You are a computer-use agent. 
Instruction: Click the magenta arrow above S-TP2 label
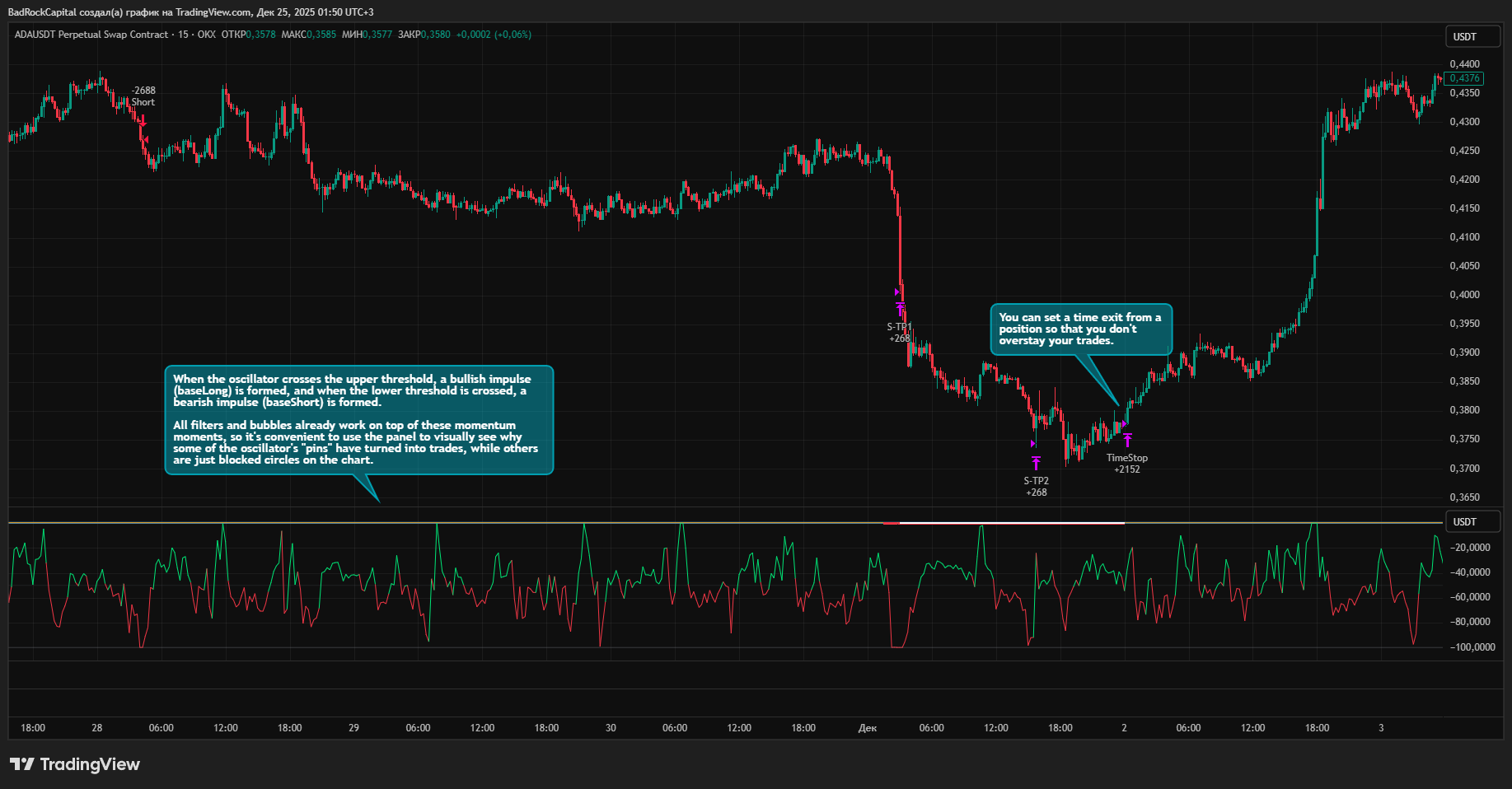(x=1036, y=464)
